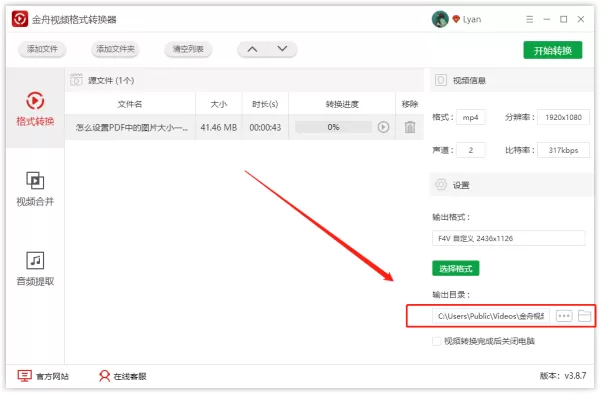Click the 文件名 column header
Viewport: 600px width, 394px height.
tap(130, 104)
